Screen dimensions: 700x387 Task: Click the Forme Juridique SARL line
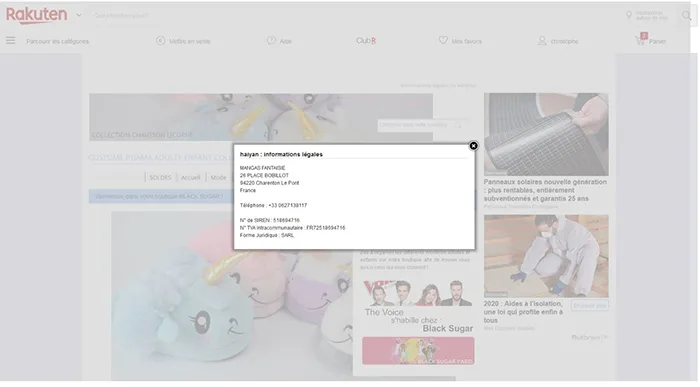pos(267,235)
